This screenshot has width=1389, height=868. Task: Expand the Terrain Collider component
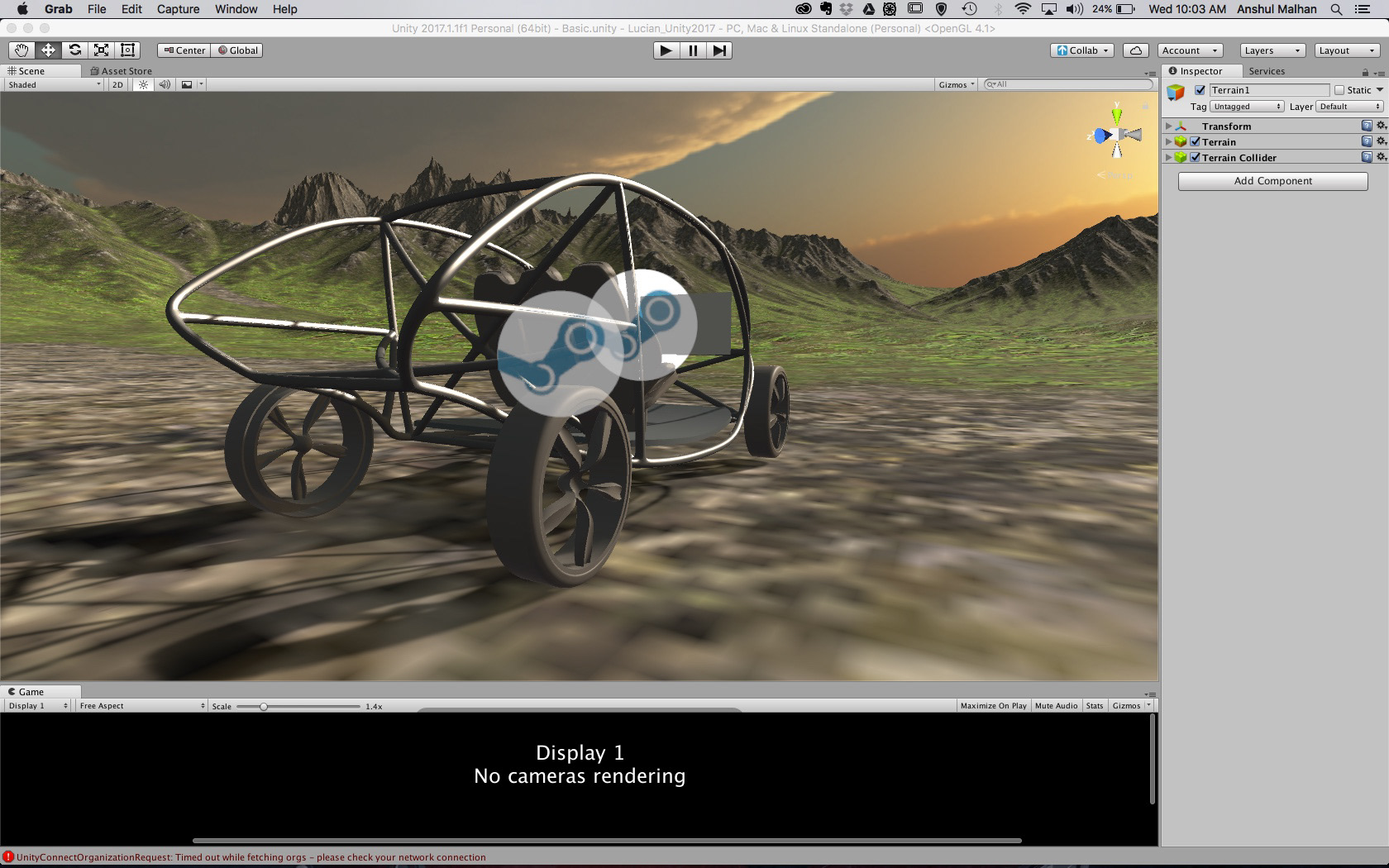pyautogui.click(x=1168, y=157)
